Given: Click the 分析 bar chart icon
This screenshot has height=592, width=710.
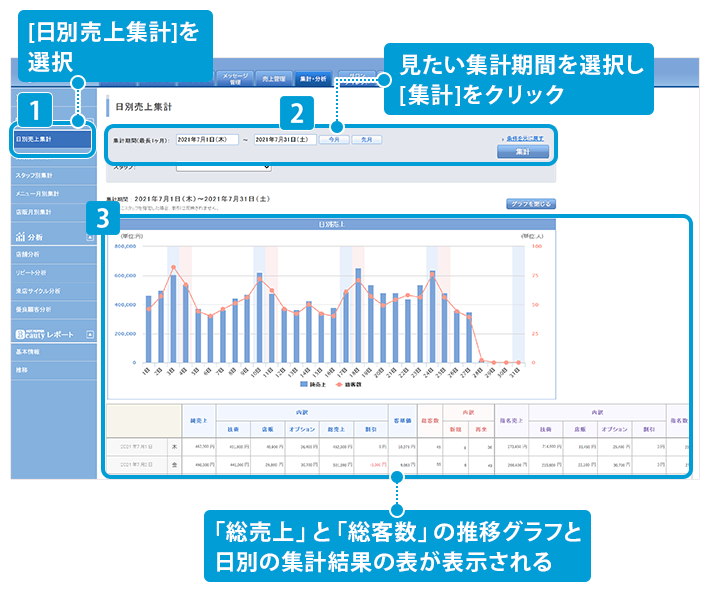Looking at the screenshot, I should [x=21, y=236].
